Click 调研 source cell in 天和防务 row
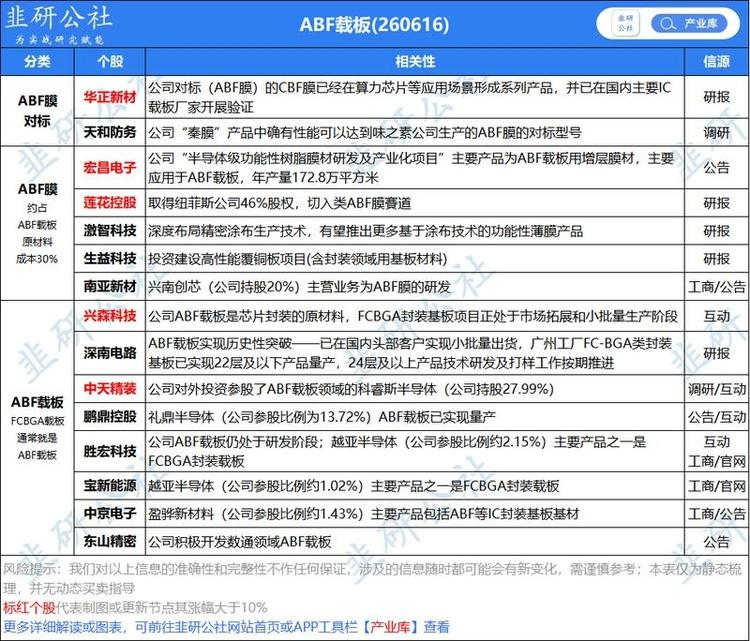 (716, 133)
